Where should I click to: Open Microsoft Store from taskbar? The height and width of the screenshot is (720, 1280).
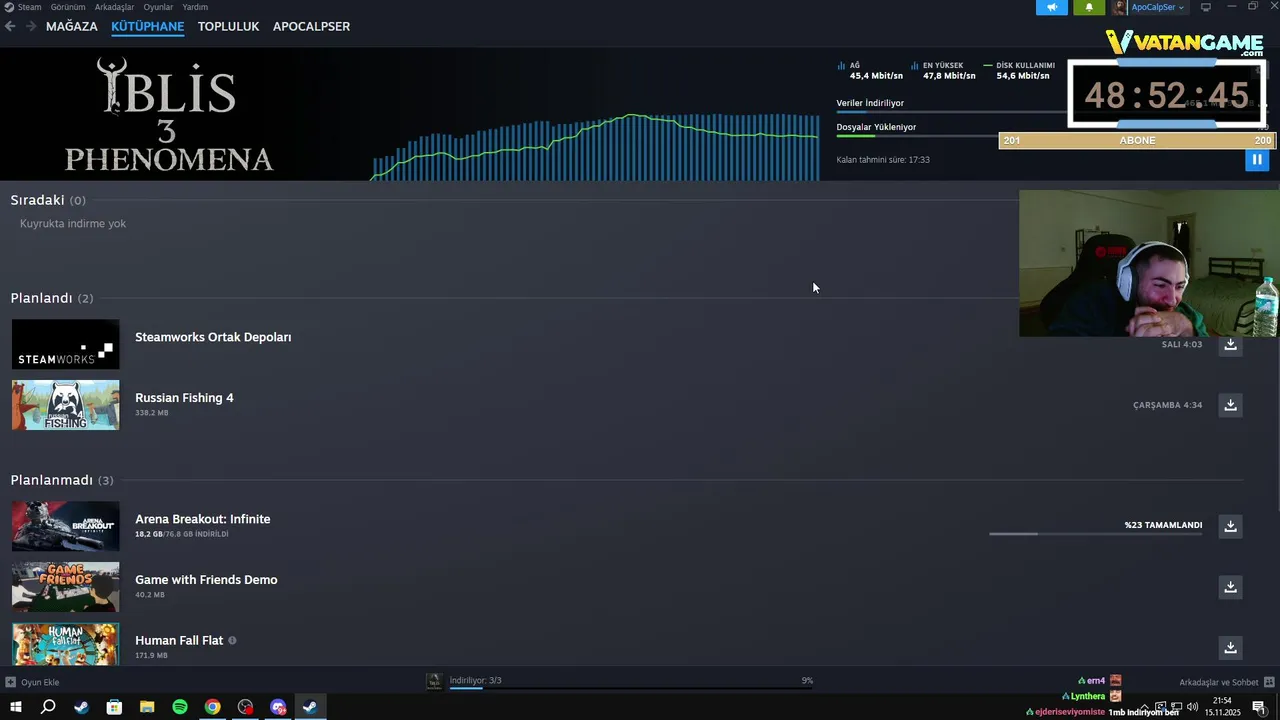[114, 707]
